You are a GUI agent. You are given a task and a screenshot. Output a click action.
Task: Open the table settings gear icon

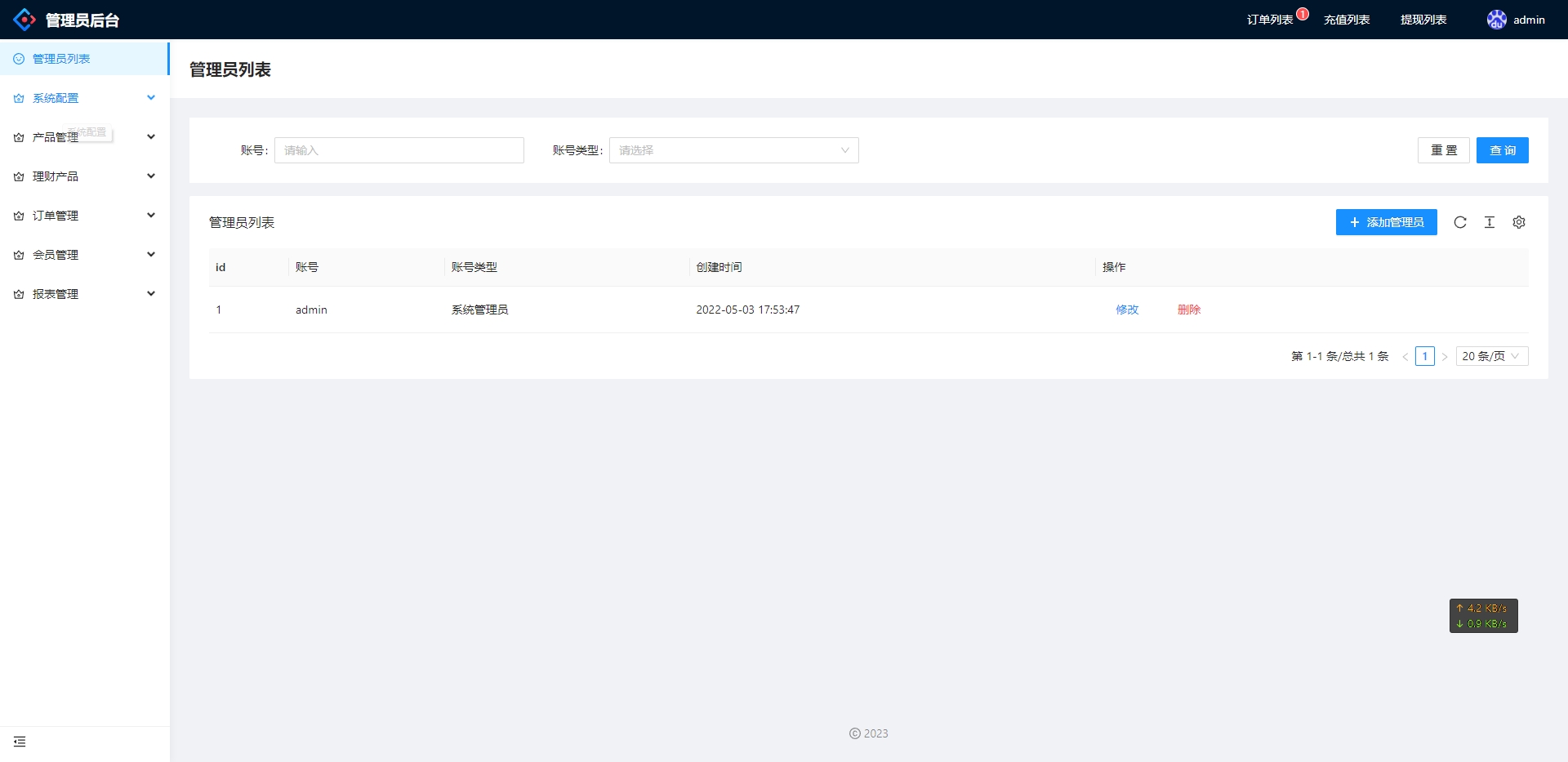click(x=1518, y=222)
